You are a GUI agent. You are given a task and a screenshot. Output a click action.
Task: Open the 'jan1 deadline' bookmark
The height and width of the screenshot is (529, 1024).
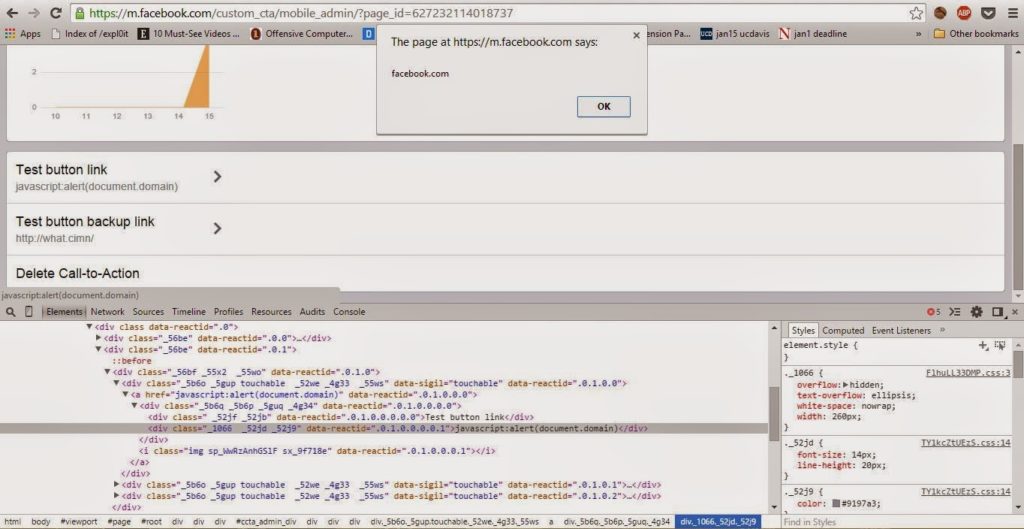(813, 34)
